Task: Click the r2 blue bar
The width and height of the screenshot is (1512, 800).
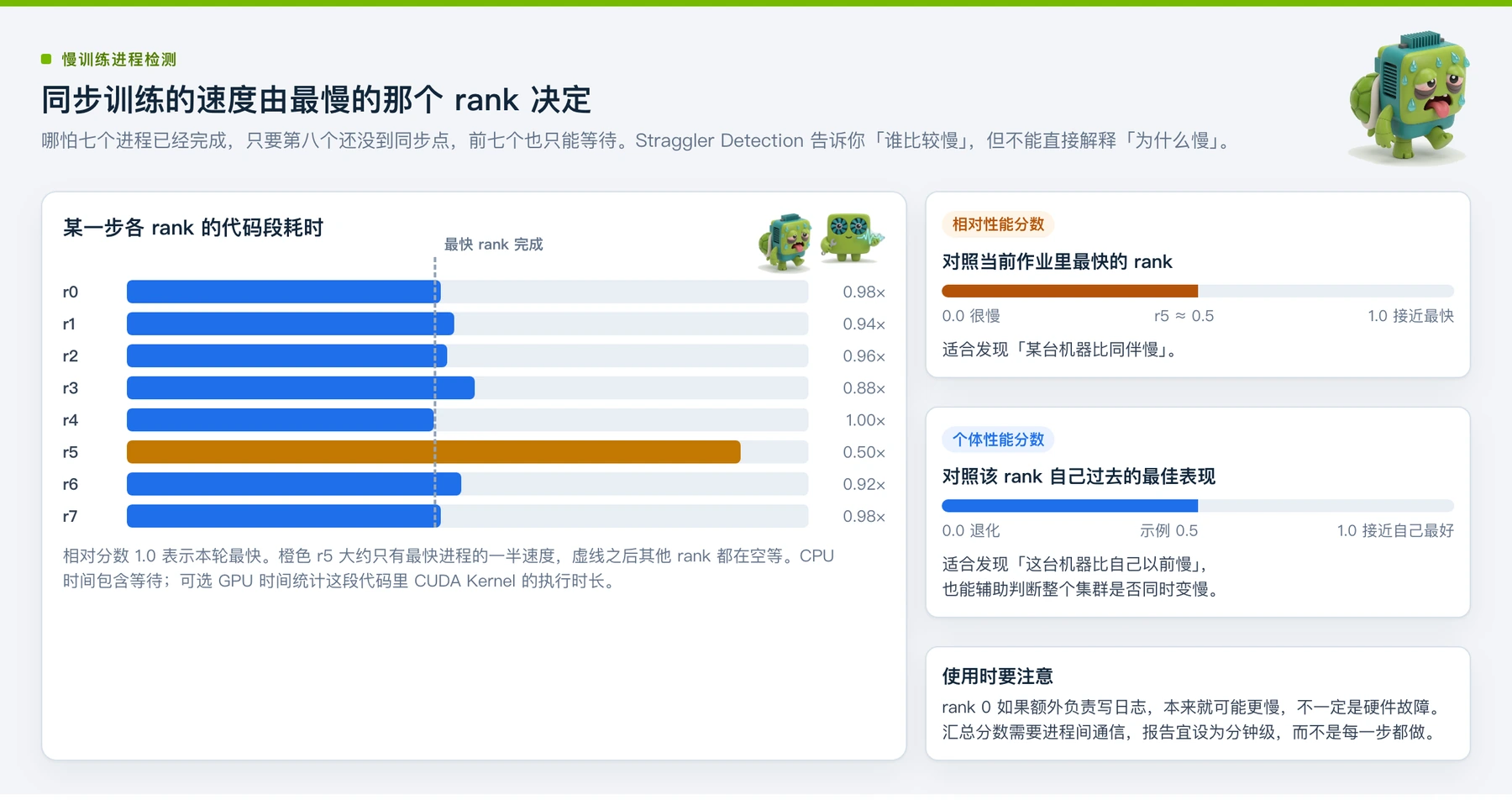Action: (x=287, y=355)
